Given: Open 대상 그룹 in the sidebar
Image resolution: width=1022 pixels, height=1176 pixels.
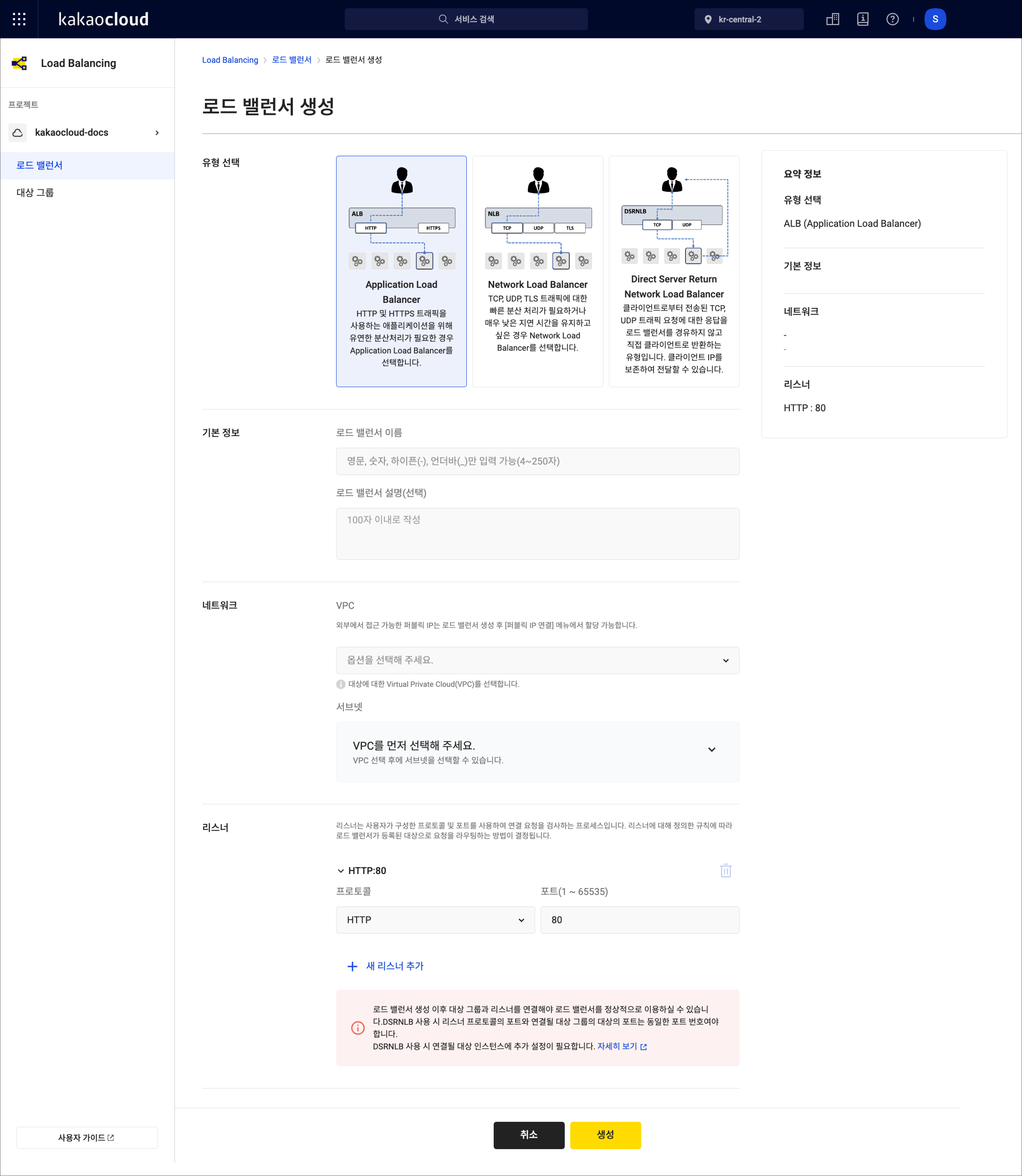Looking at the screenshot, I should (x=87, y=193).
